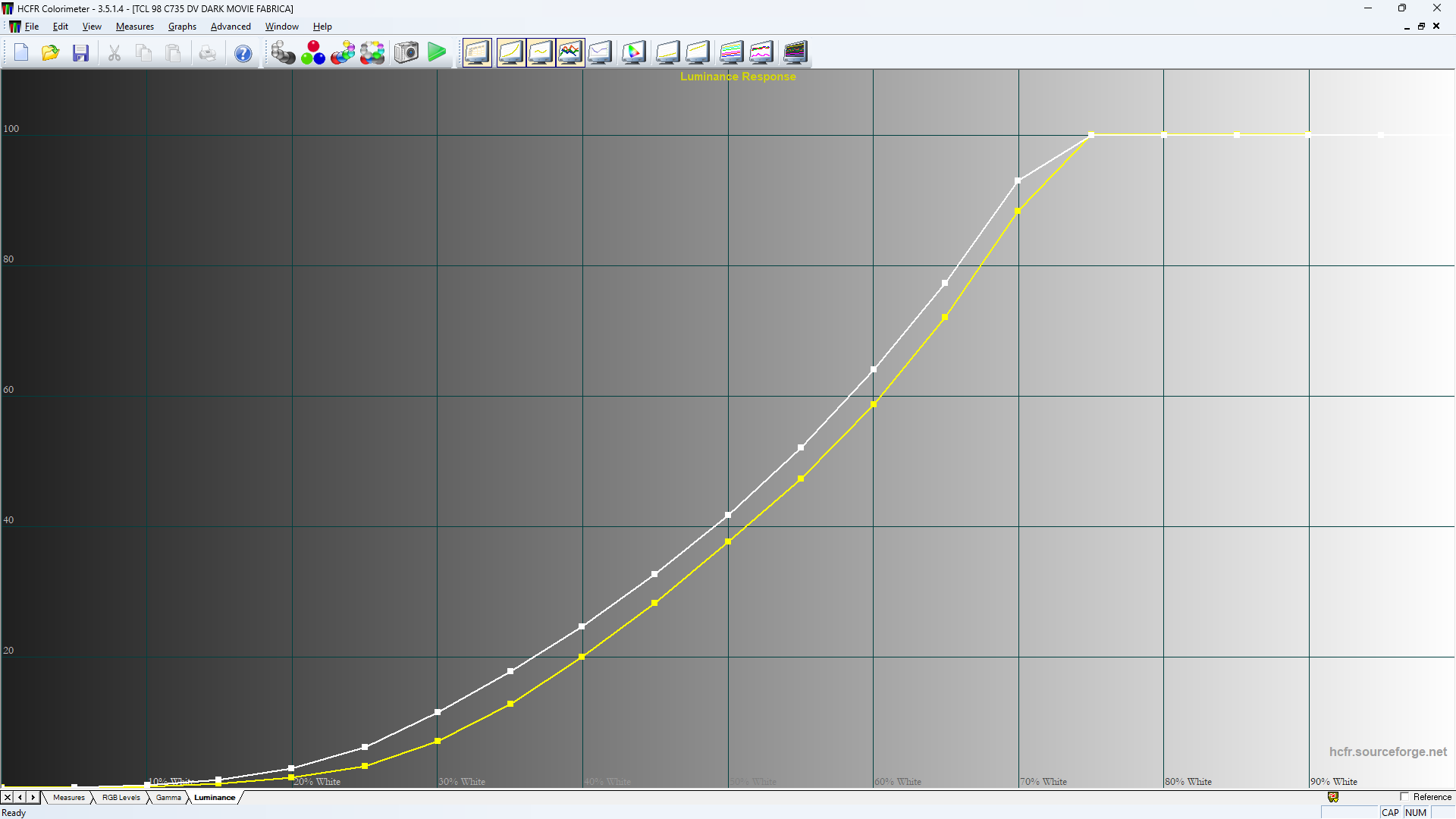Click the save floppy disk icon
The image size is (1456, 819).
(80, 53)
